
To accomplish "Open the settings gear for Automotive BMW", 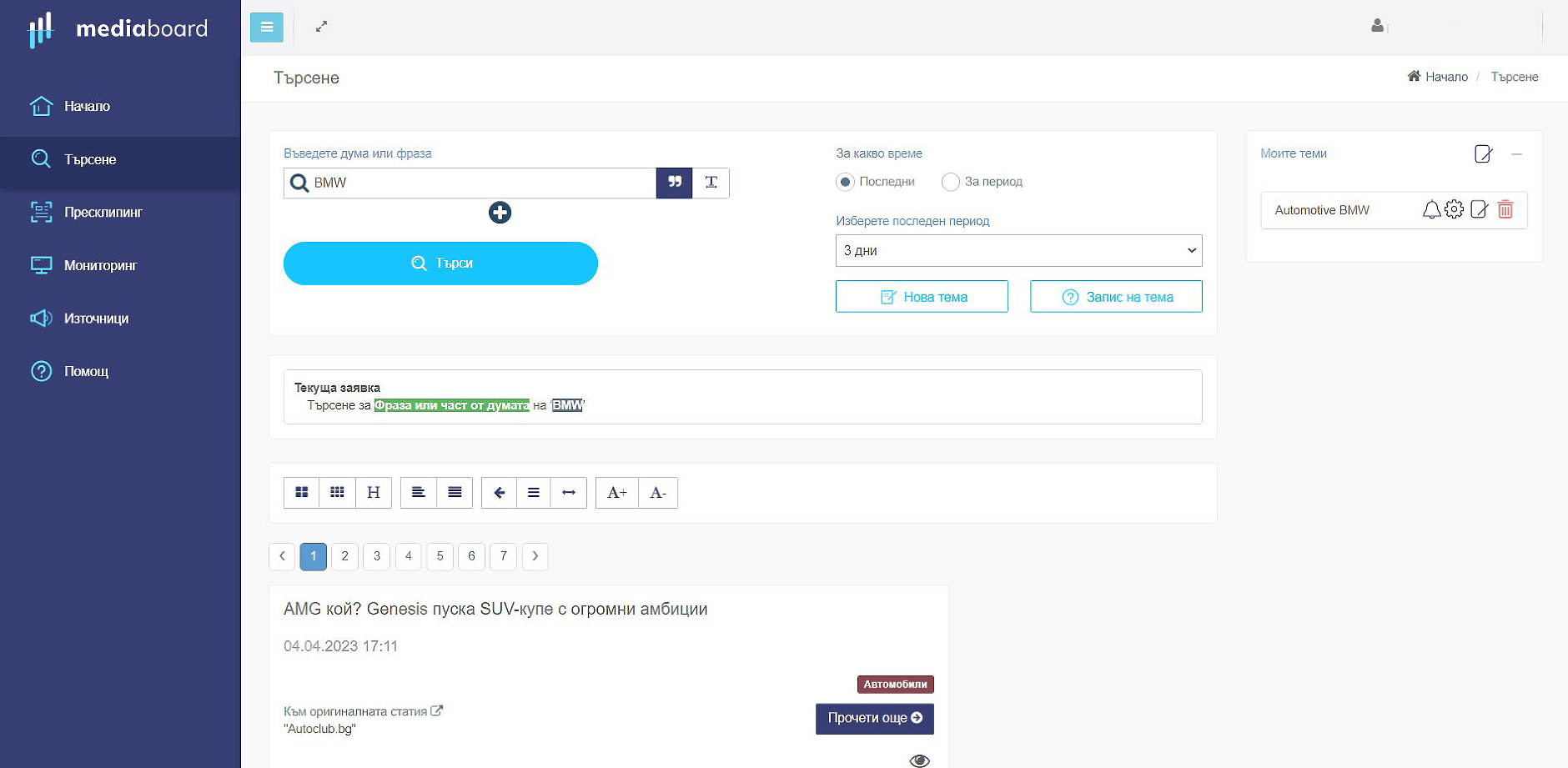I will point(1455,209).
